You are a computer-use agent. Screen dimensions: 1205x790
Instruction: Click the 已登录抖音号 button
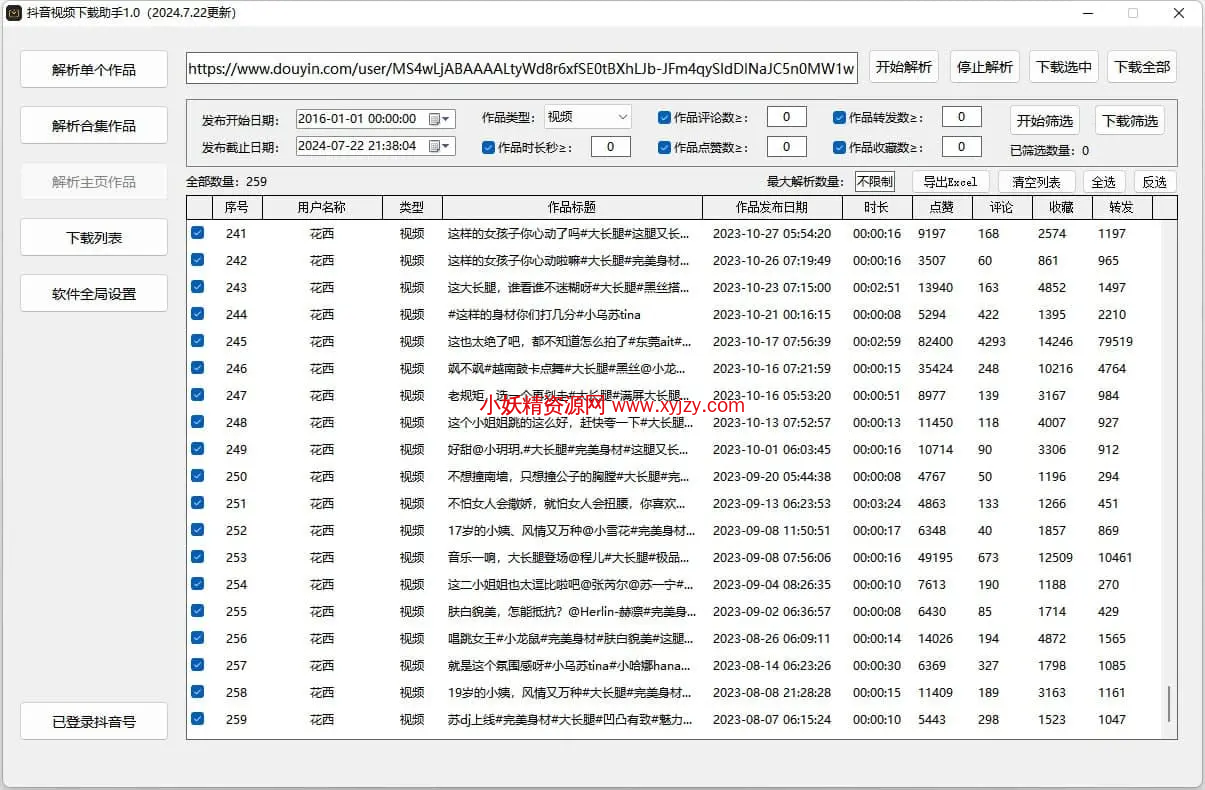pos(94,721)
